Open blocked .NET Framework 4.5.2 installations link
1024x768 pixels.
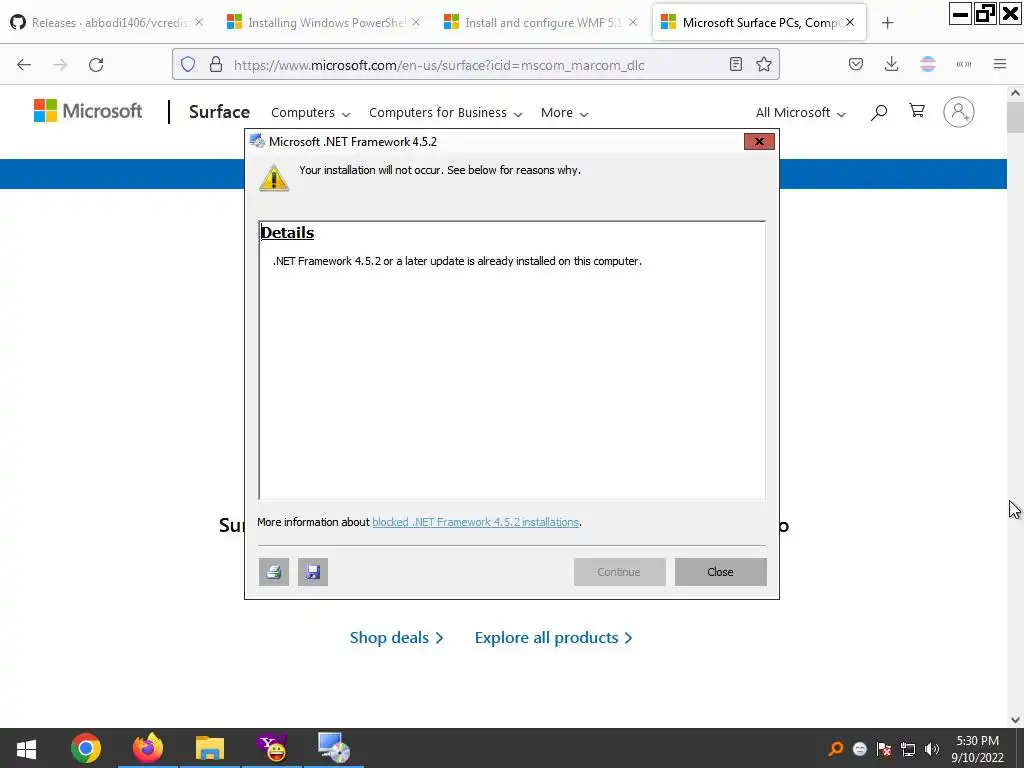point(475,522)
